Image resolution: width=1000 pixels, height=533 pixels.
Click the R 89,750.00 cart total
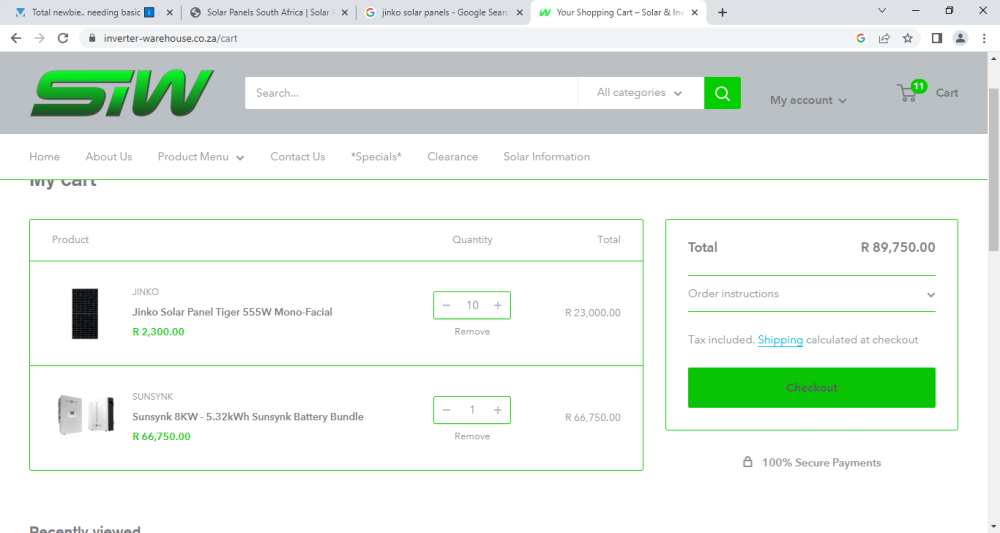click(x=898, y=247)
